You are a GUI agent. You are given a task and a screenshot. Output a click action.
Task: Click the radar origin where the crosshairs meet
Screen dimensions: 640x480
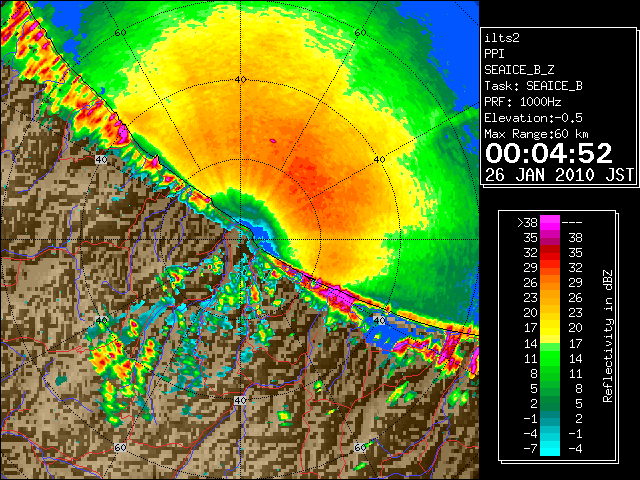click(240, 240)
